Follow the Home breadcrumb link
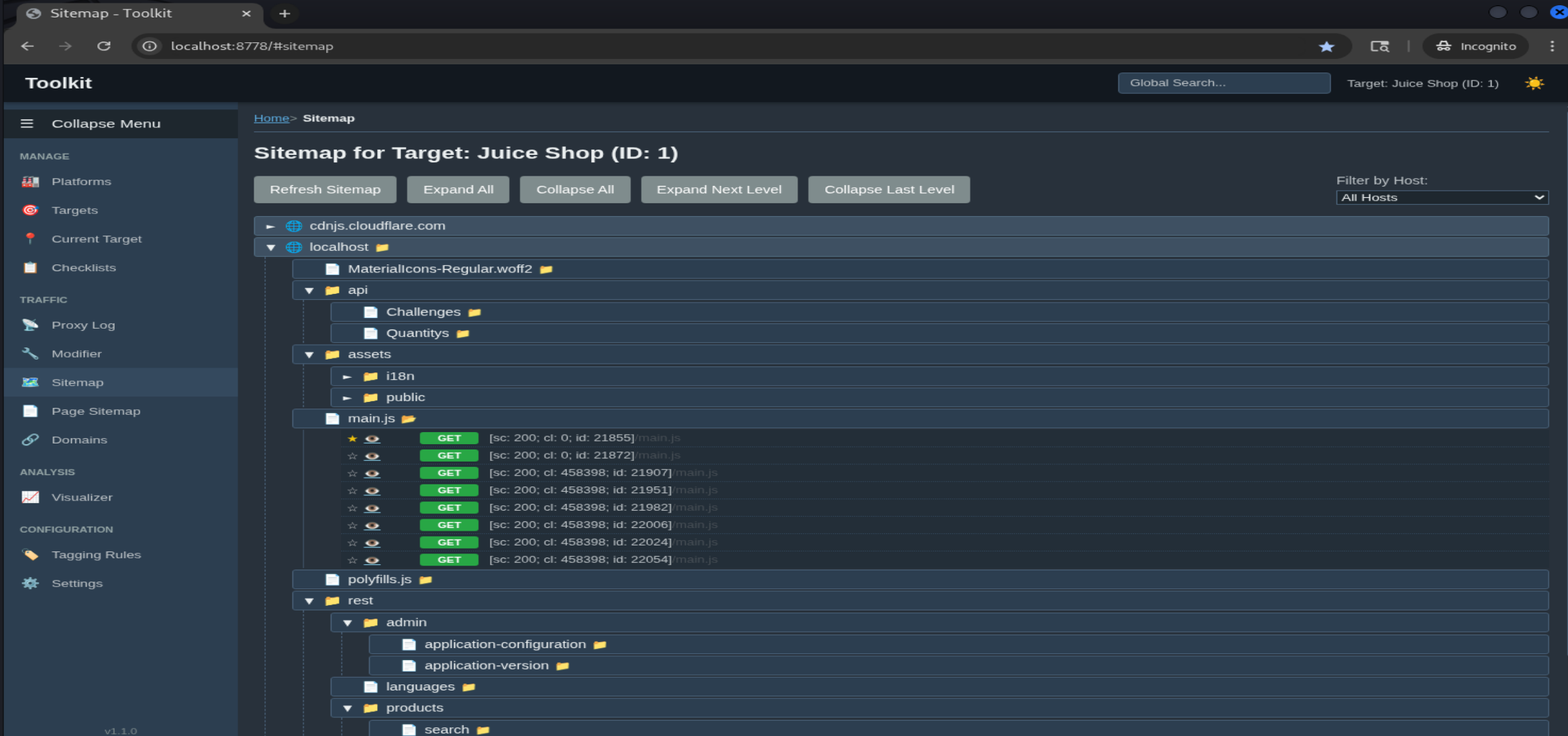Viewport: 1568px width, 736px height. [271, 117]
